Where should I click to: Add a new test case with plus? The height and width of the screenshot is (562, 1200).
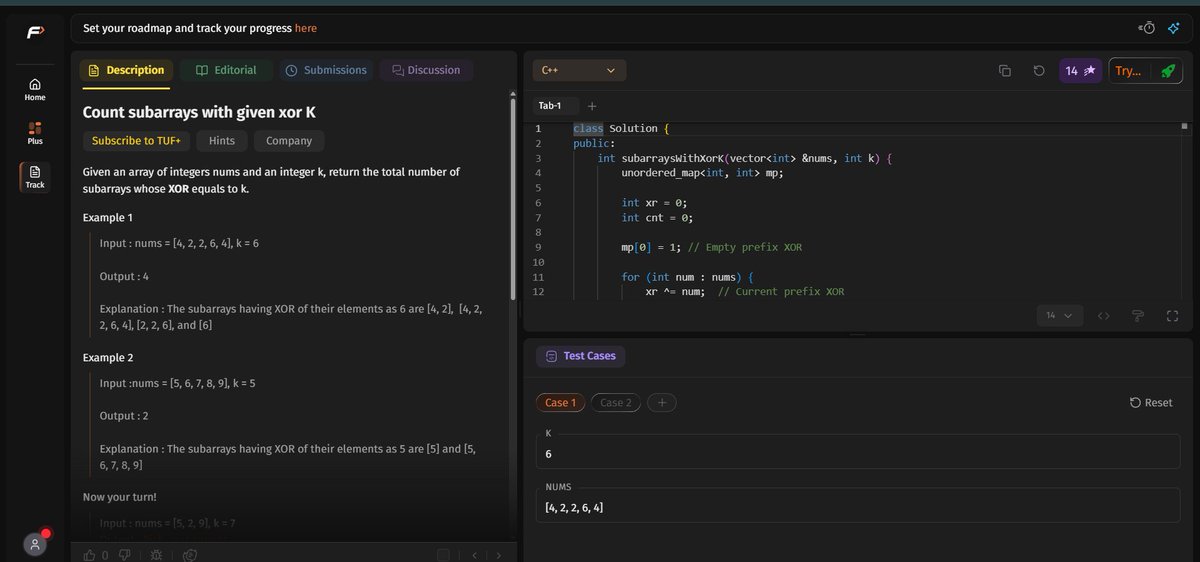click(662, 402)
